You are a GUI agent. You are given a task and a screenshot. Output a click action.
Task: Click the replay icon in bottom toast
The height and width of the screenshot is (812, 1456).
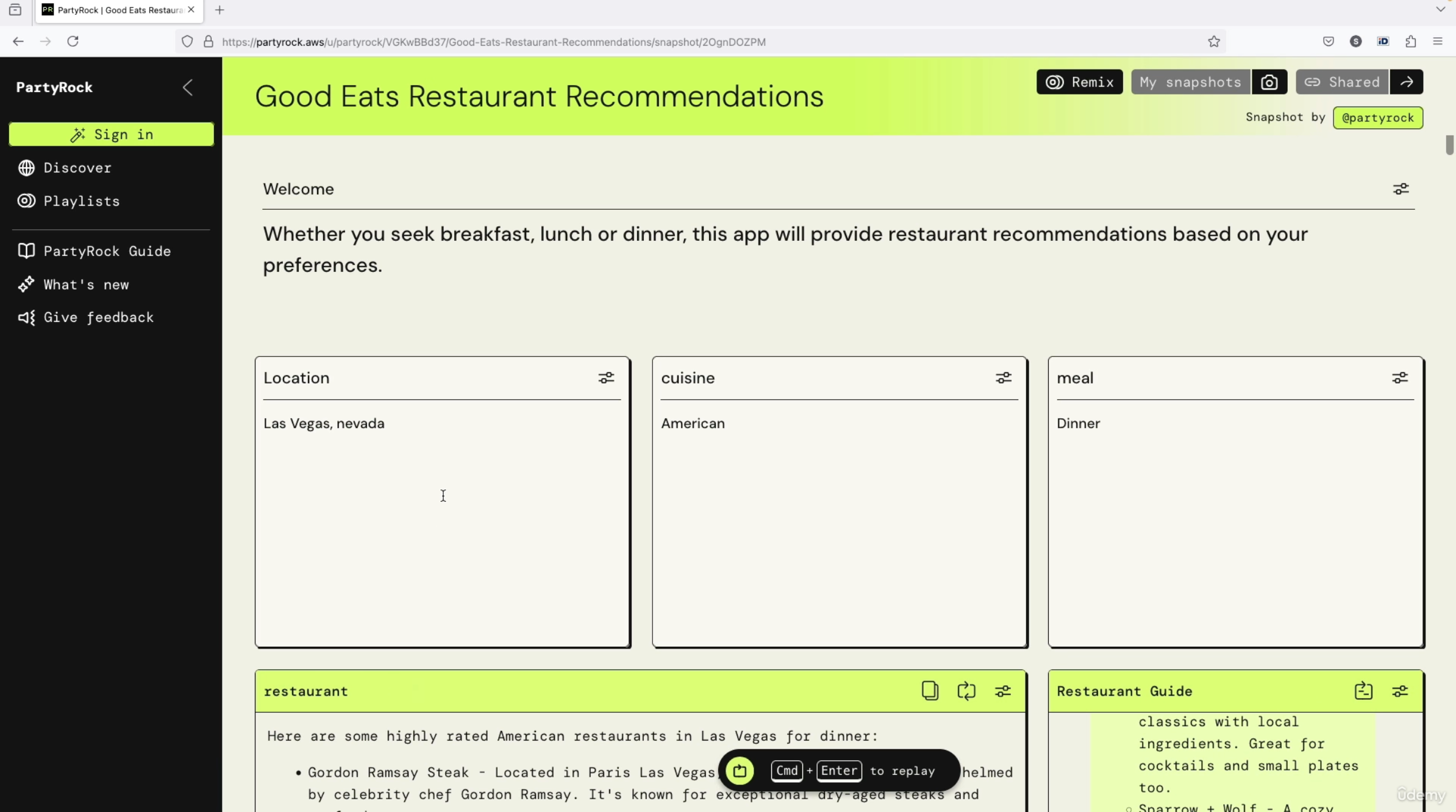[740, 771]
